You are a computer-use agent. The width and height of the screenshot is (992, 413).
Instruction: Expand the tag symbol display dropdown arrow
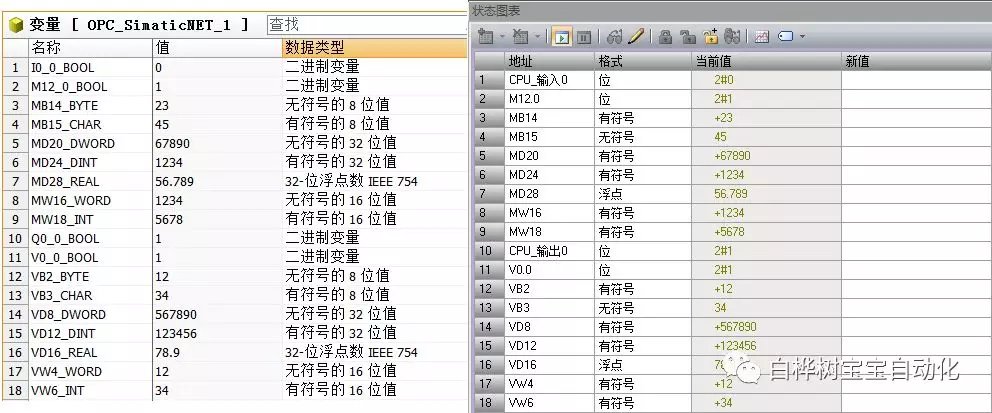[801, 37]
